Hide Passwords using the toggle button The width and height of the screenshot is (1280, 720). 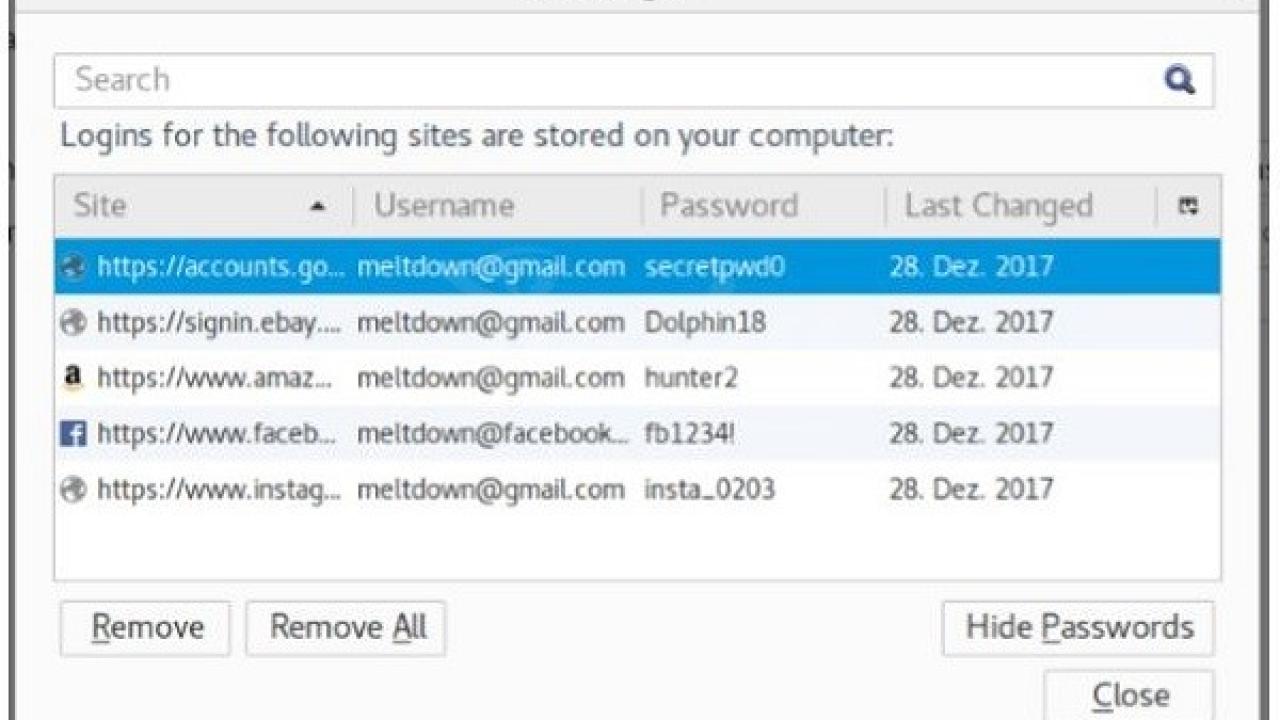1079,628
